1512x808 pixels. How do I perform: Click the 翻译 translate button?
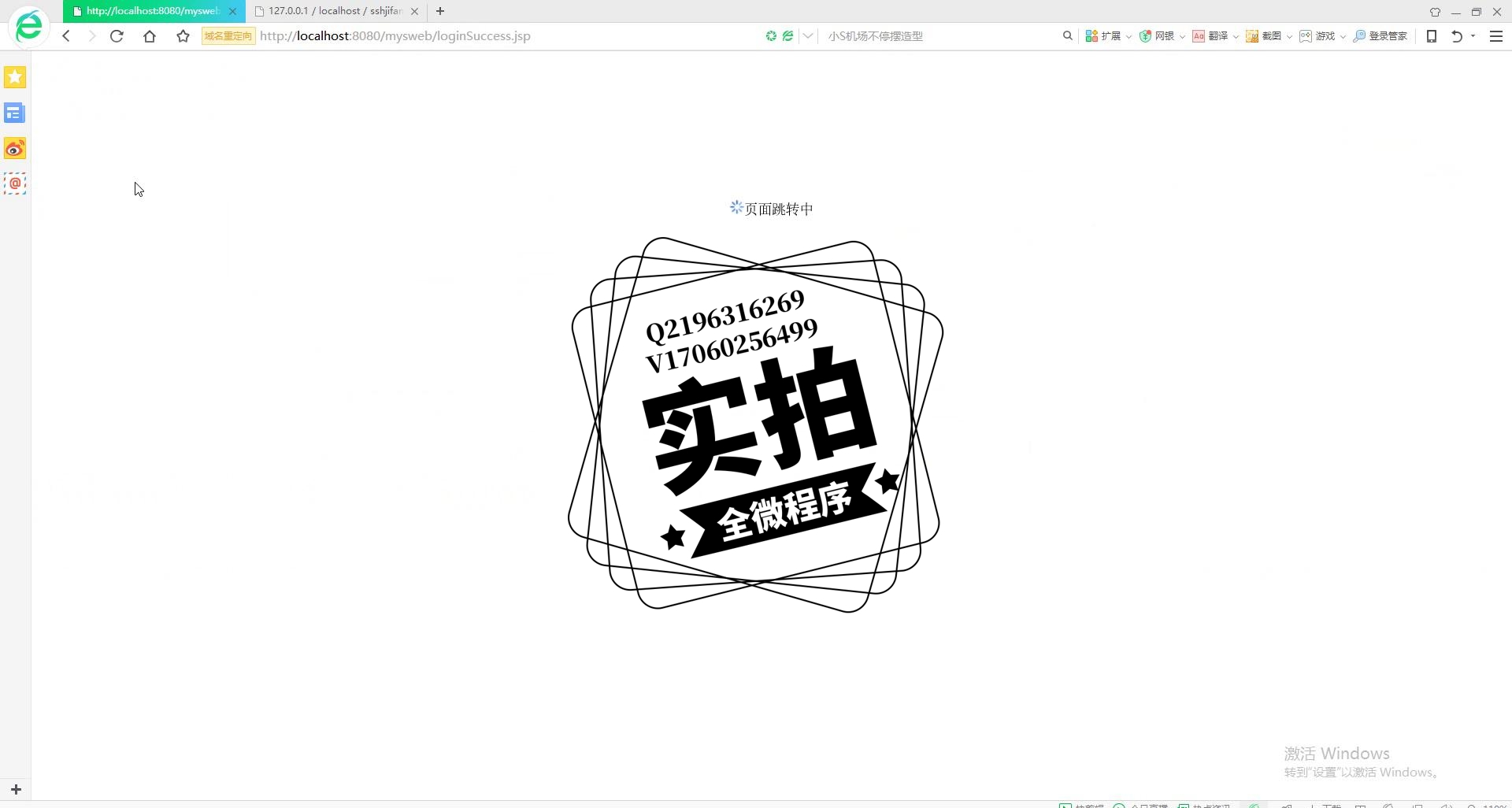[1210, 36]
